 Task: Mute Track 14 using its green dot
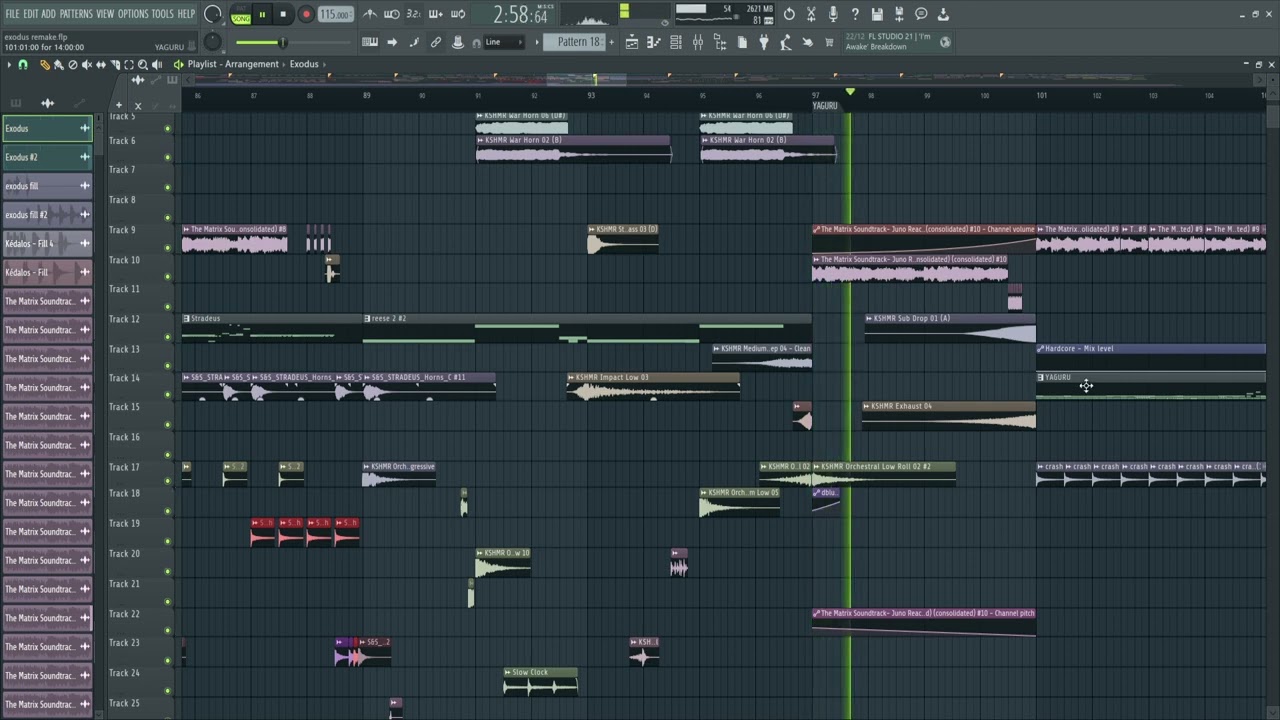point(167,395)
